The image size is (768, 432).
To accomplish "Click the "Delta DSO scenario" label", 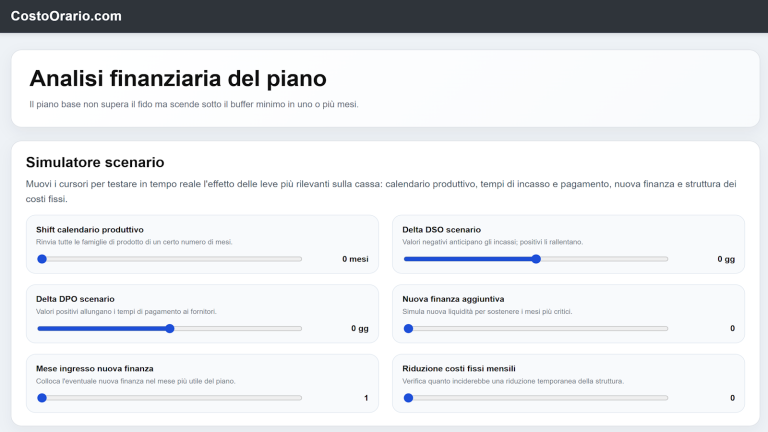I will point(442,230).
